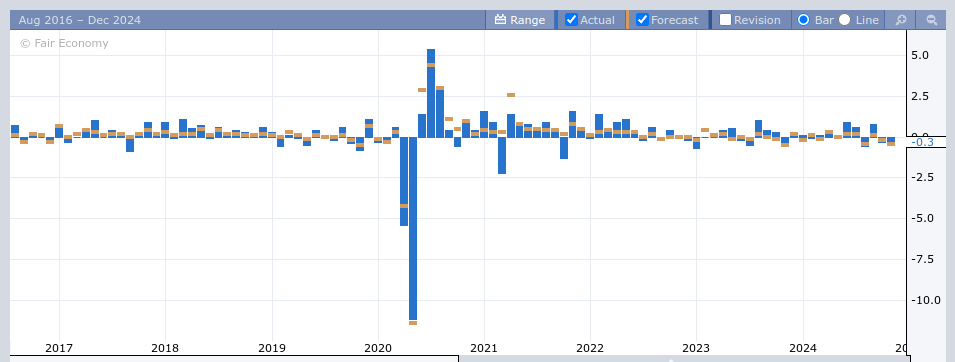Zoom in with magnifier plus icon

pyautogui.click(x=901, y=20)
